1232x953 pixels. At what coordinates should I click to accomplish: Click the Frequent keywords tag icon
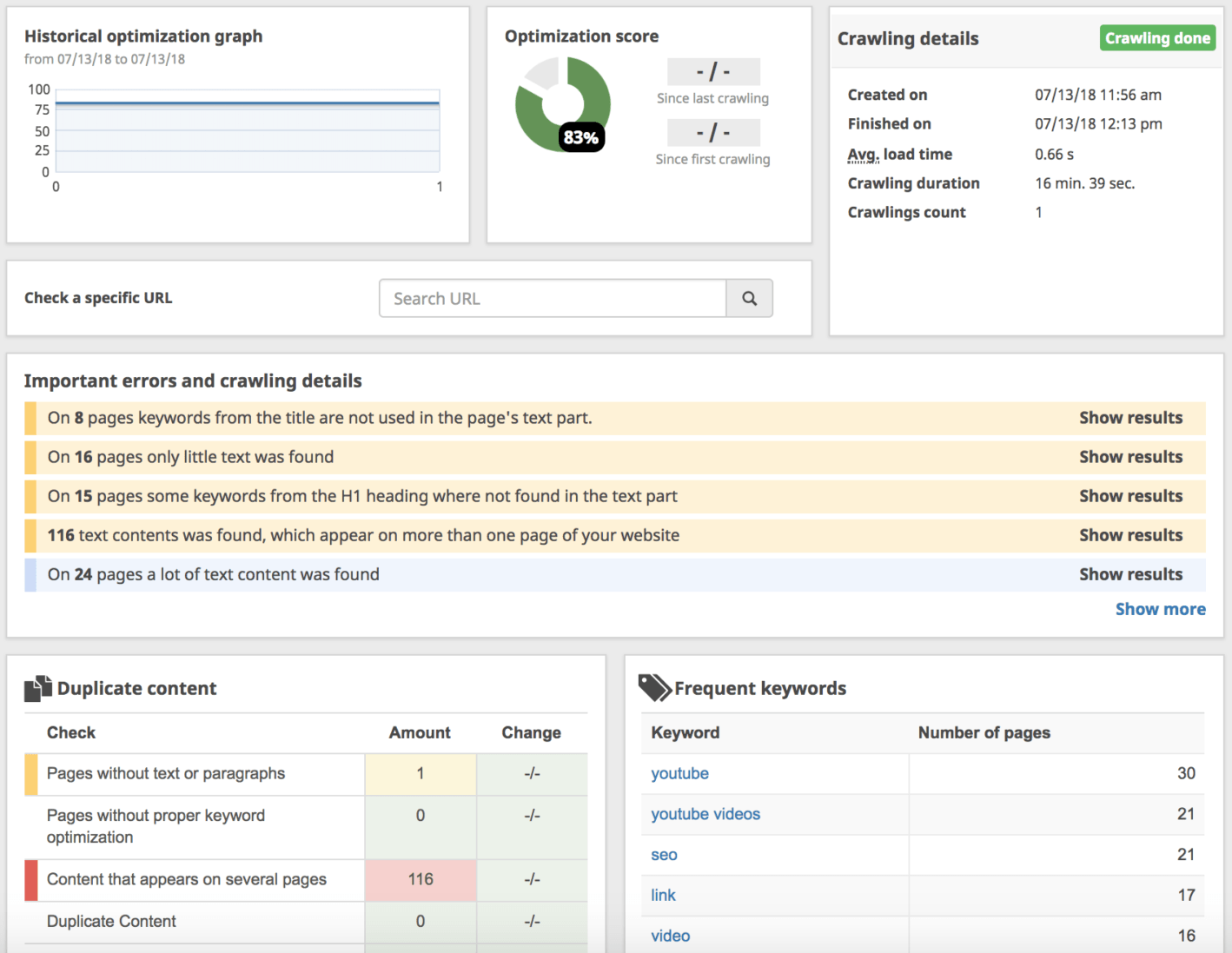(654, 688)
